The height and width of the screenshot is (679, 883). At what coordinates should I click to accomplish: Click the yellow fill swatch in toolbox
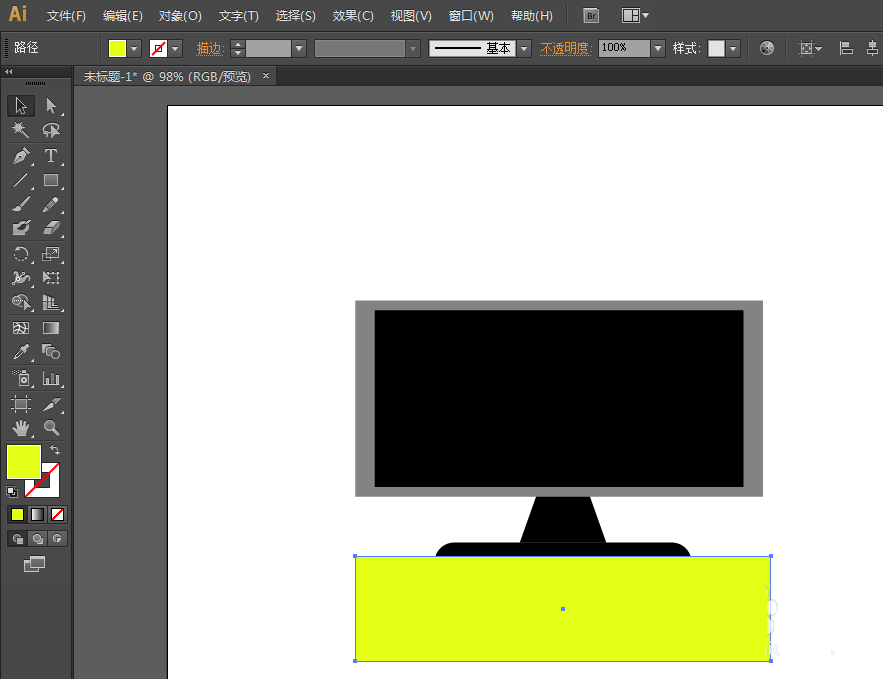click(x=23, y=461)
